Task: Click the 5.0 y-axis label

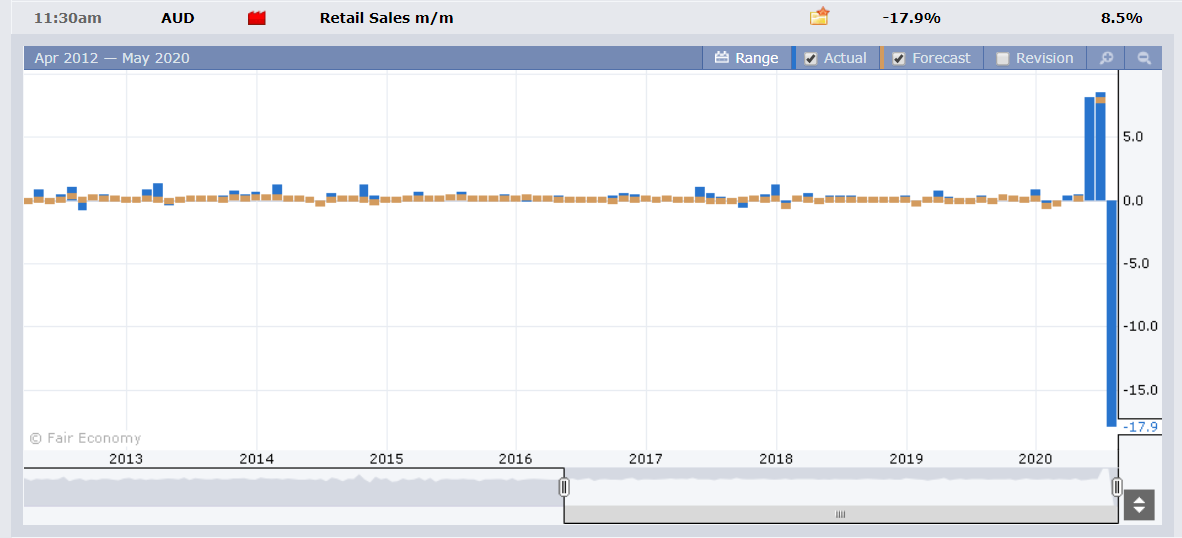Action: tap(1133, 137)
